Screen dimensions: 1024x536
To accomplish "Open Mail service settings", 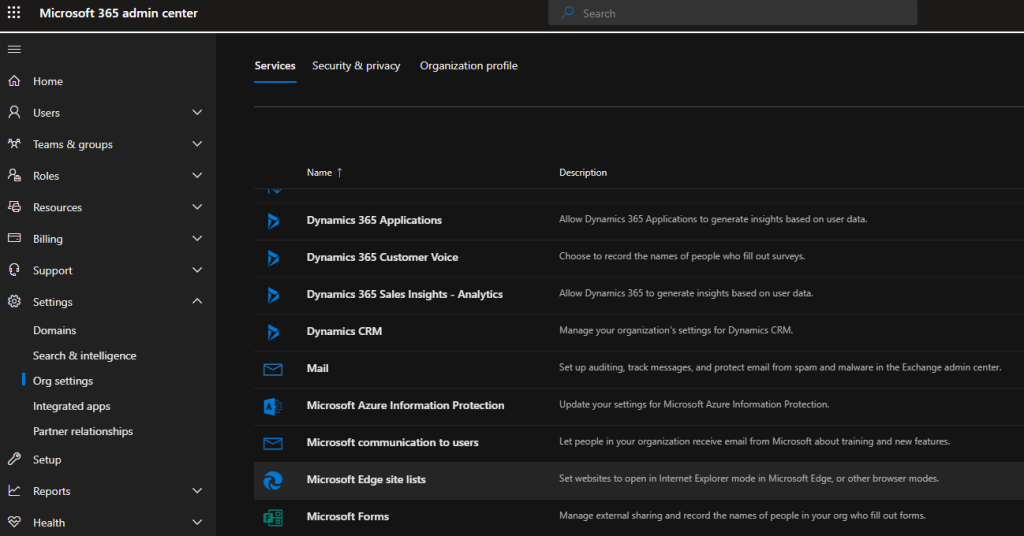I will click(x=317, y=368).
